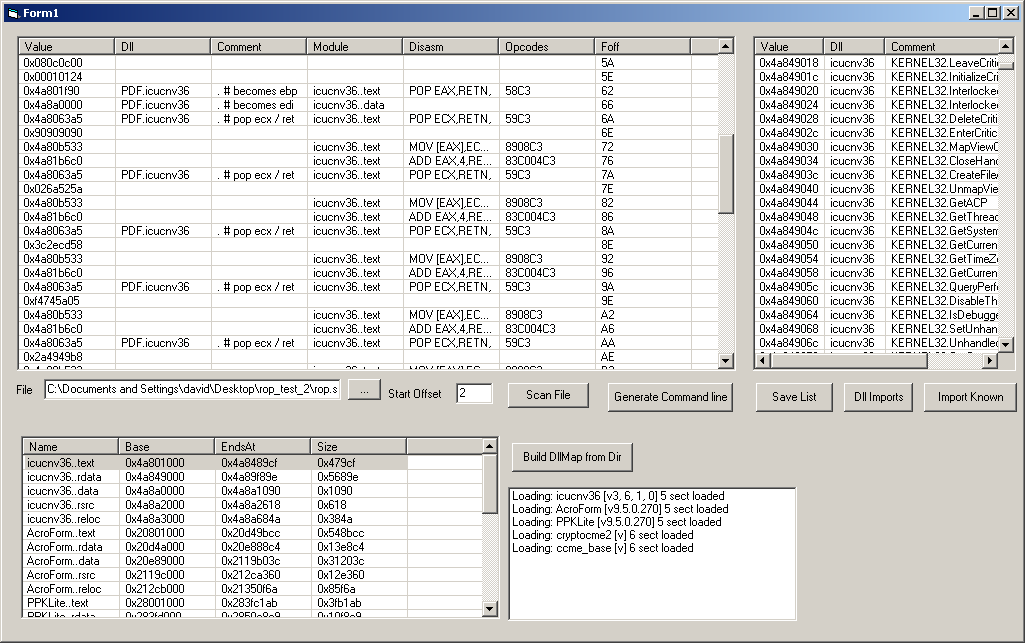Click module list scroll down arrow

point(490,608)
